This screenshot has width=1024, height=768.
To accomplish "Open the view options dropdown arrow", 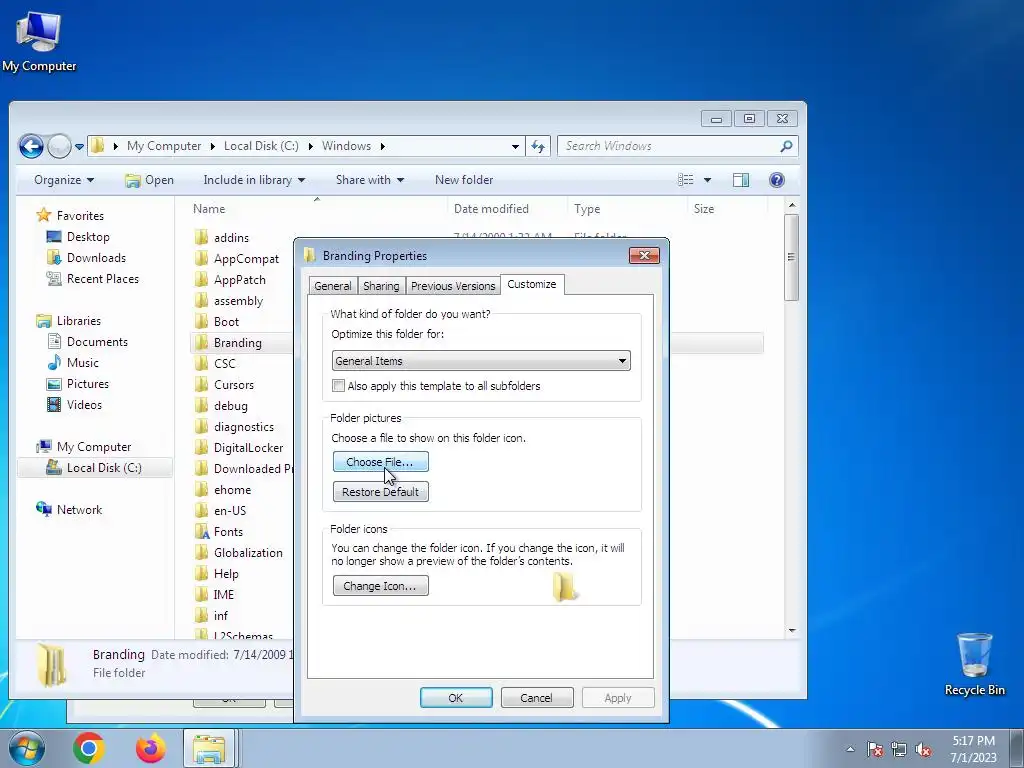I will [x=707, y=180].
